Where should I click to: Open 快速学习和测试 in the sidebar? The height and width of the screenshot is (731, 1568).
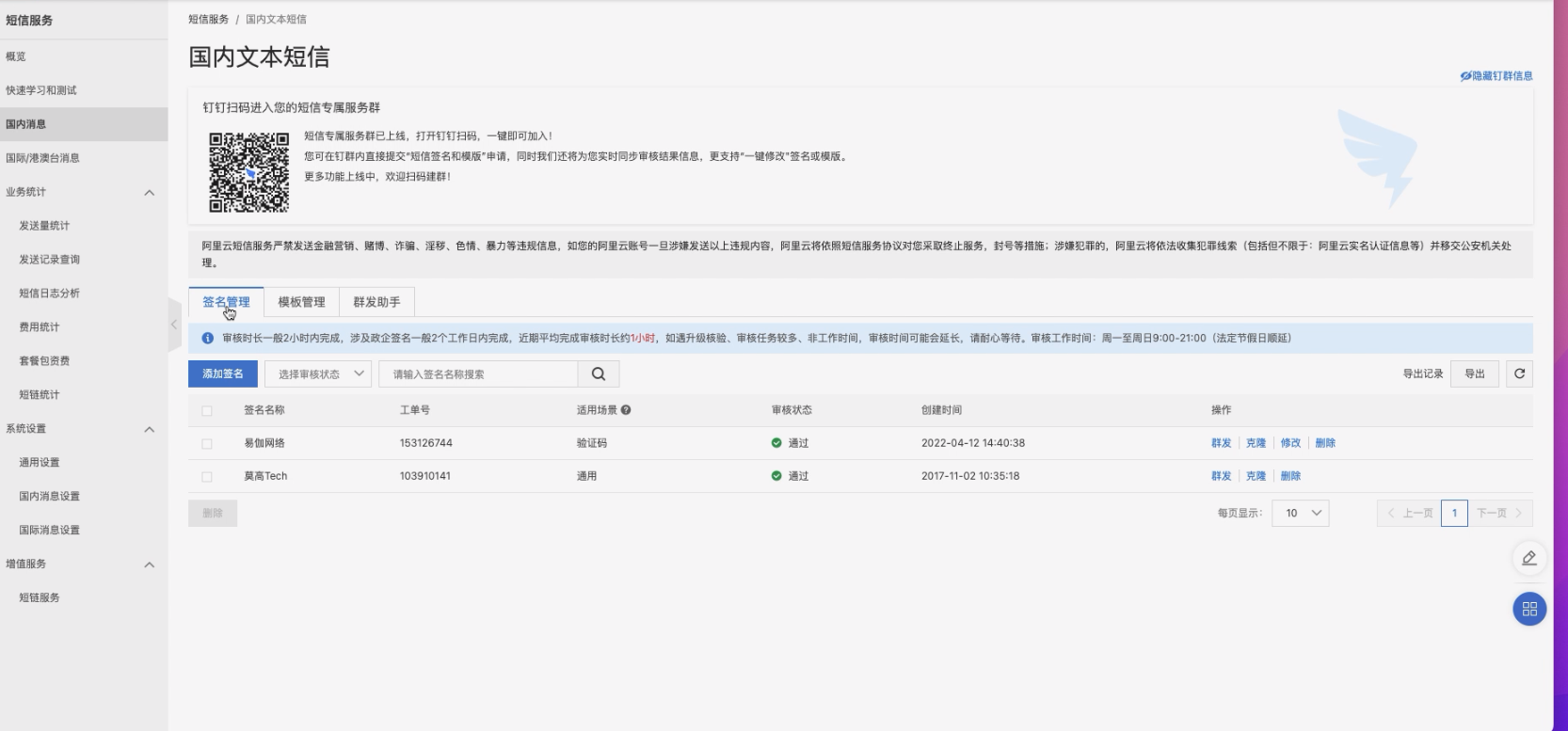tap(84, 90)
